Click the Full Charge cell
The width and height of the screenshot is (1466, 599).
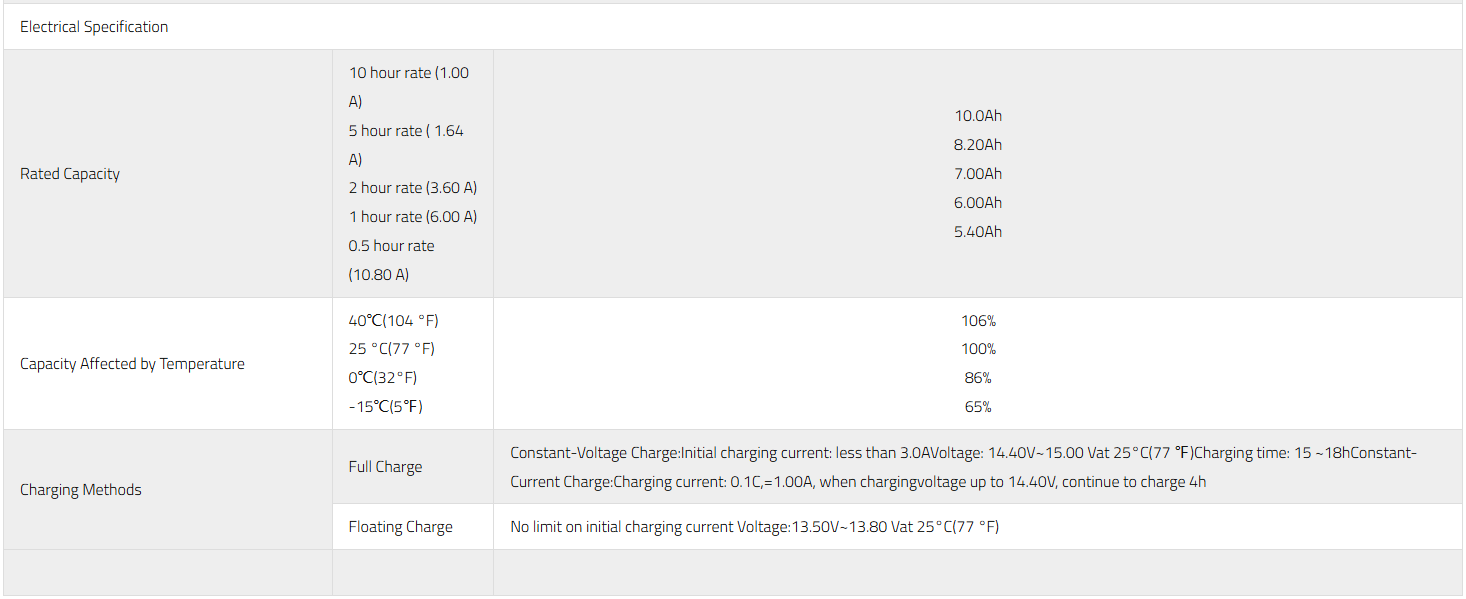coord(385,467)
